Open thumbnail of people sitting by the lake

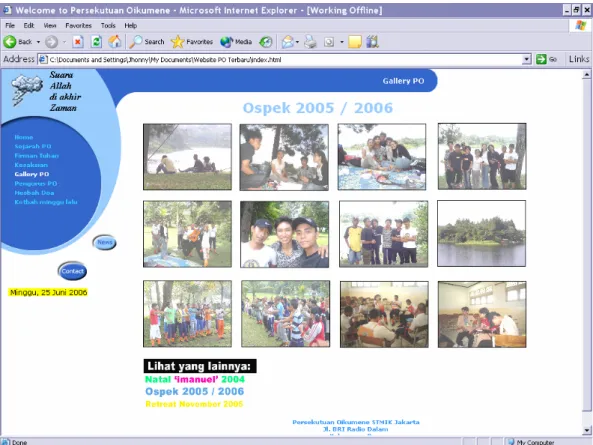point(187,157)
